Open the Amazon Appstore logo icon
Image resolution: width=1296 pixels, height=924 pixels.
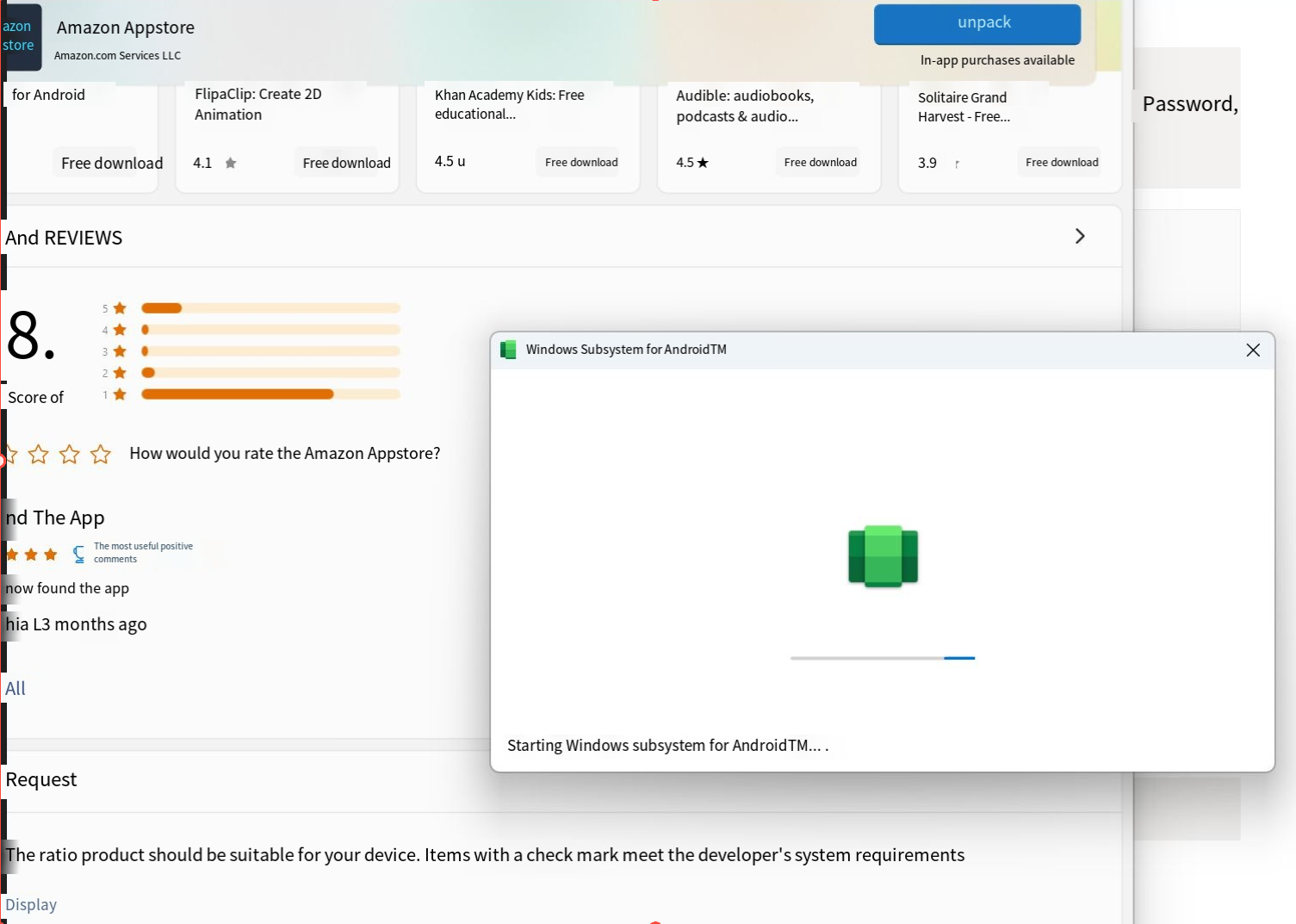[x=20, y=37]
